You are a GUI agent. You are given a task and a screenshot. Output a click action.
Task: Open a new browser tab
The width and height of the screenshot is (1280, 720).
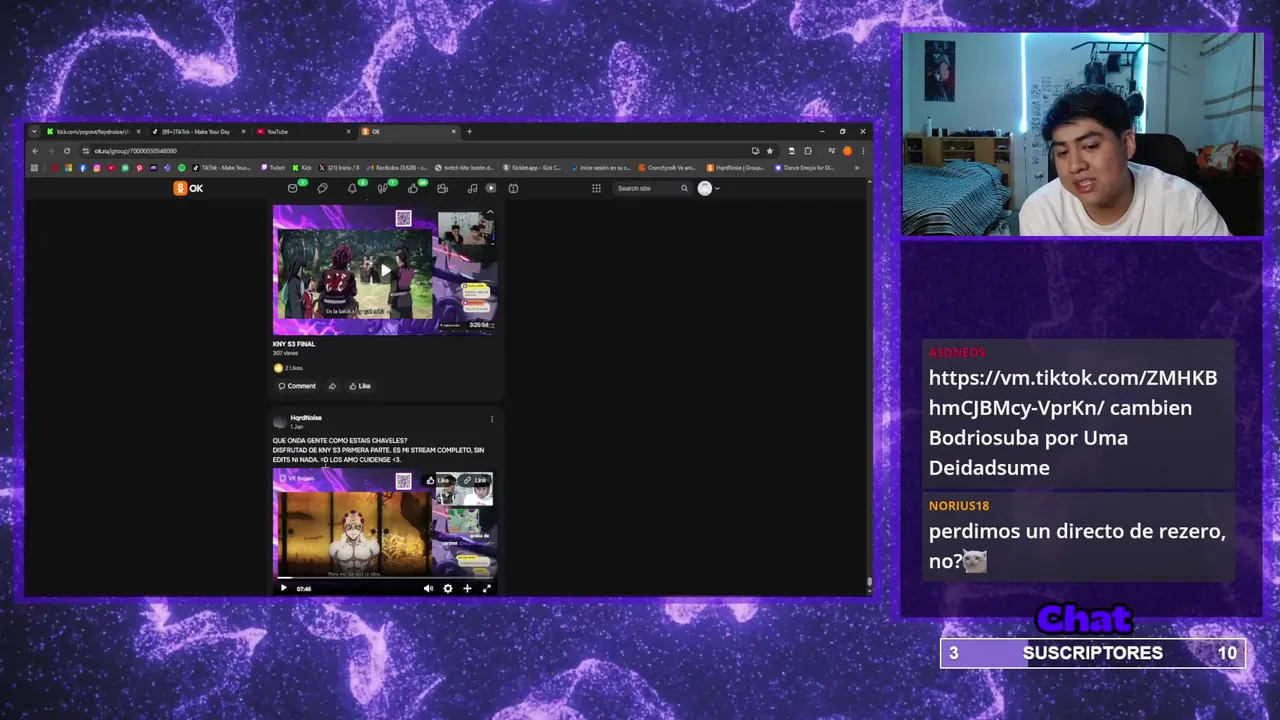pos(469,131)
